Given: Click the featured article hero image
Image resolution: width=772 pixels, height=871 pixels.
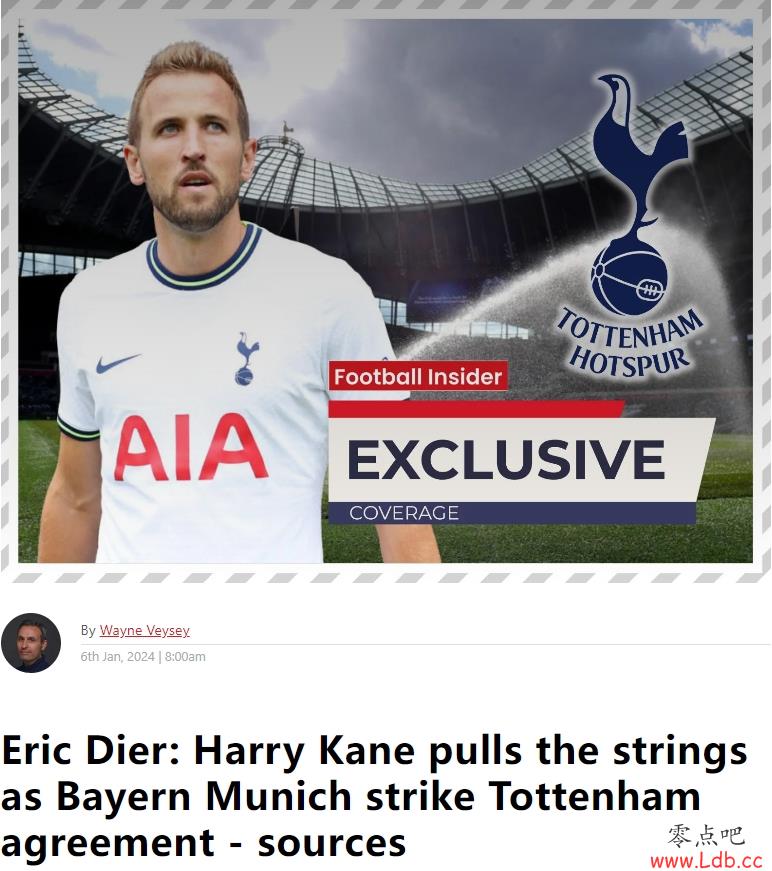Looking at the screenshot, I should point(385,291).
